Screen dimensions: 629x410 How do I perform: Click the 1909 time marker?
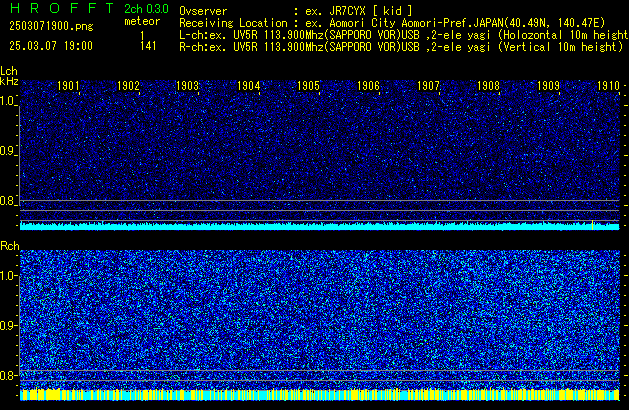548,86
